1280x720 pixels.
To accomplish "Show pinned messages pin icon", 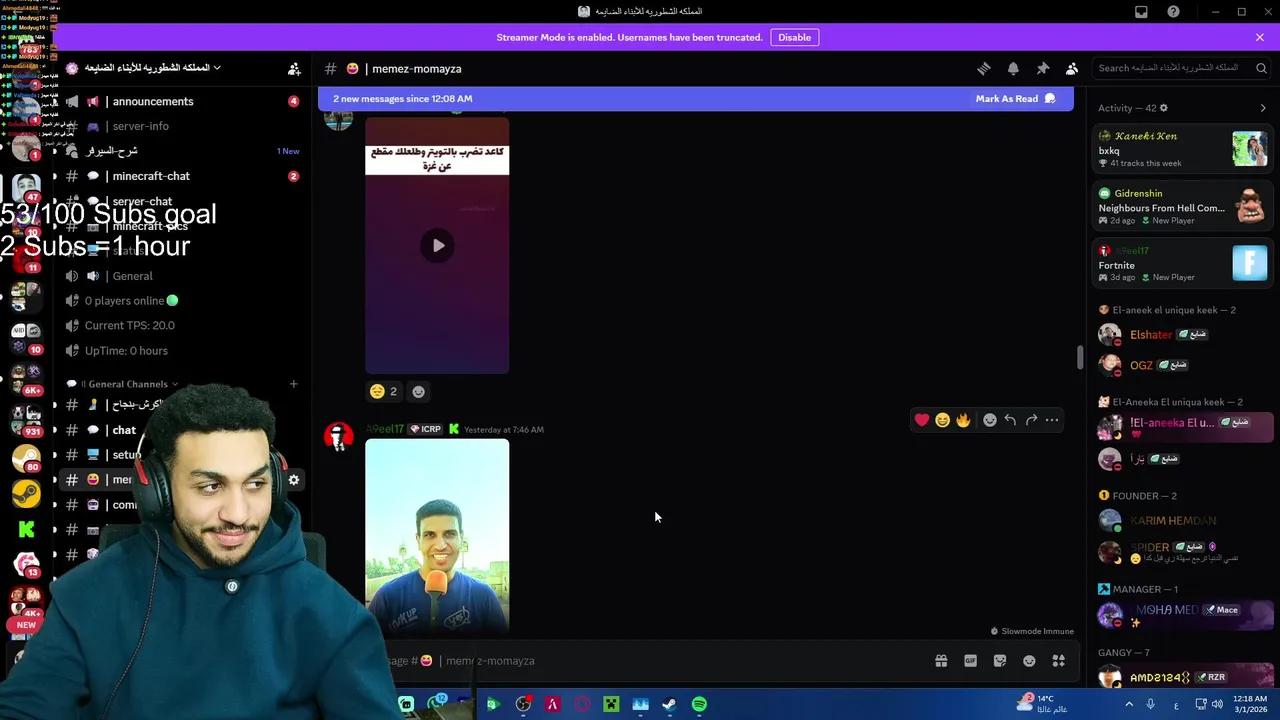I will [x=1042, y=68].
